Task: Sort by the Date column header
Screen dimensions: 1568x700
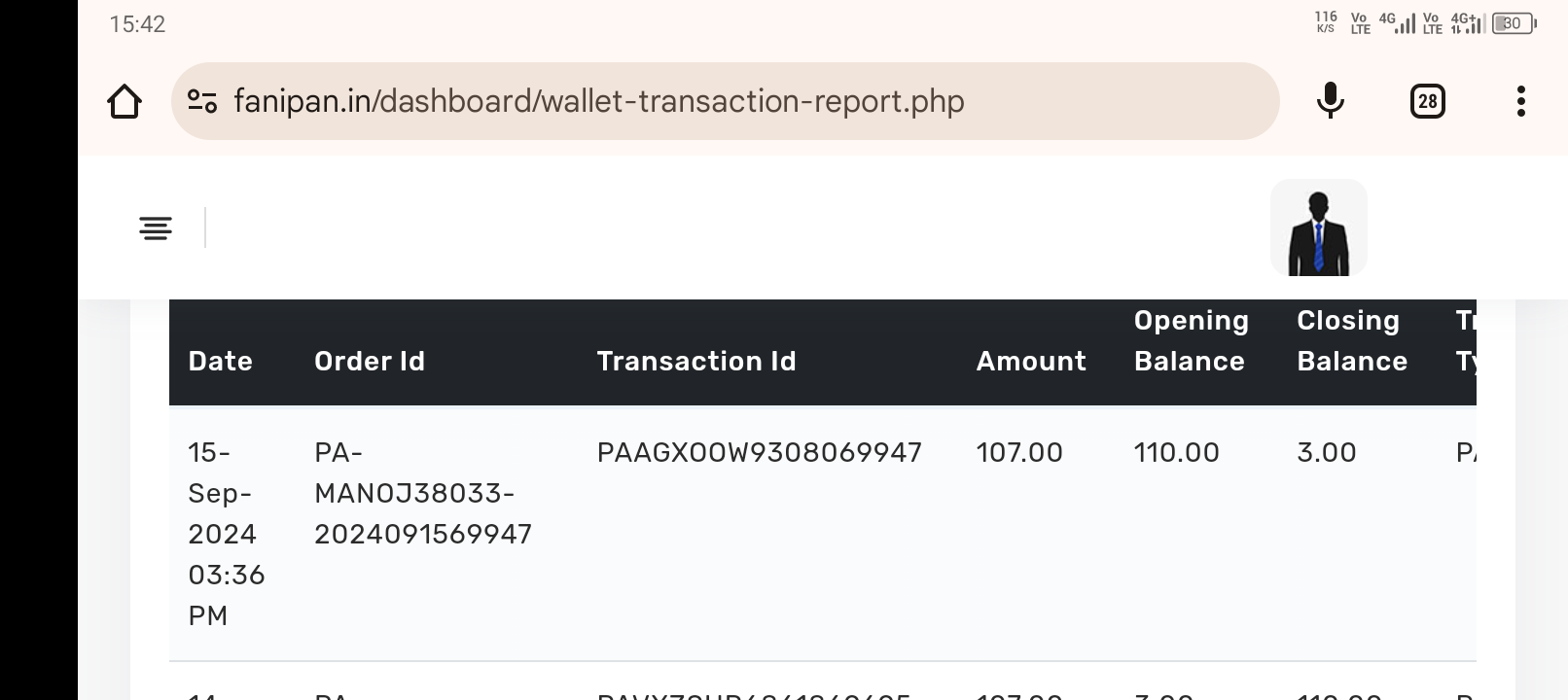Action: click(x=221, y=362)
